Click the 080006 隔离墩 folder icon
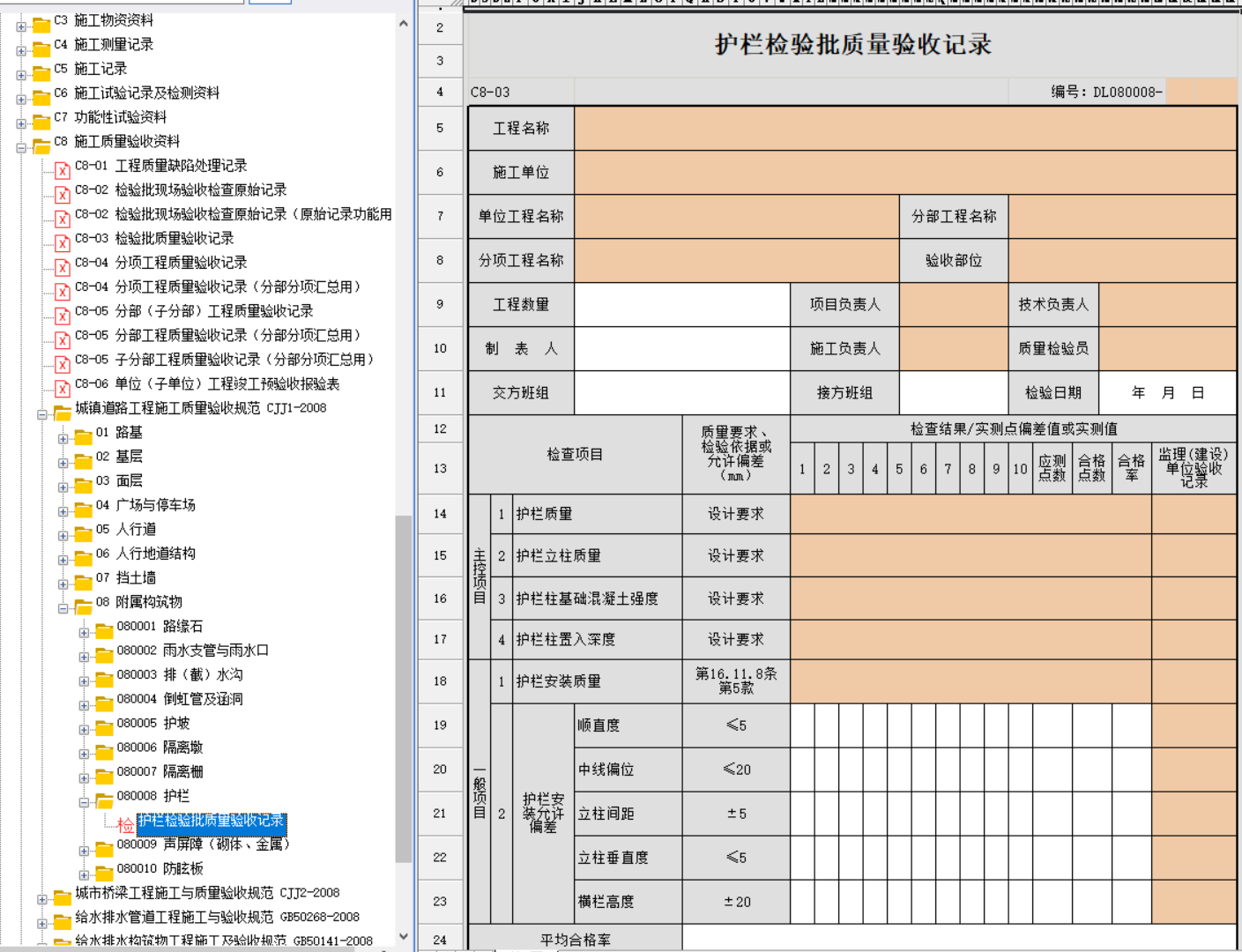1242x952 pixels. 104,751
